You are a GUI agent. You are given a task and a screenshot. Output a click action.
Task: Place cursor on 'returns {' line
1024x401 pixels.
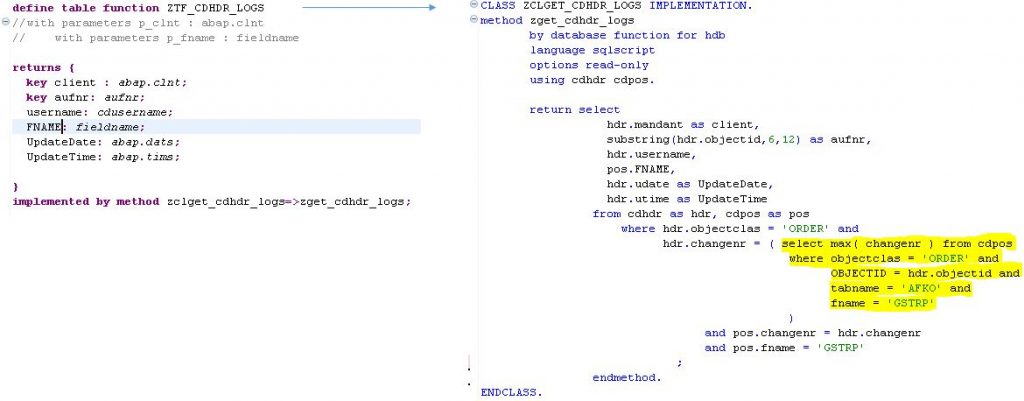pos(44,67)
